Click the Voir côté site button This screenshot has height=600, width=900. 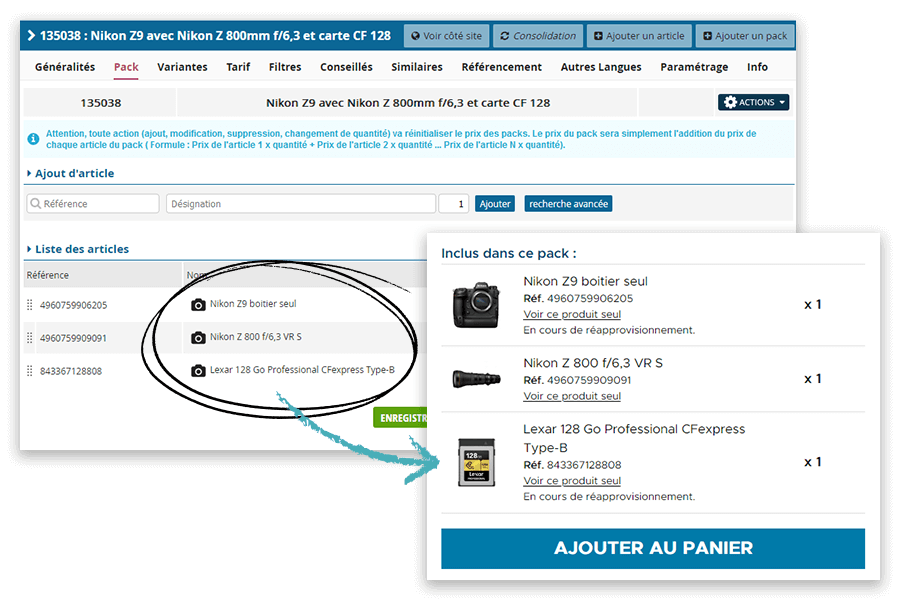[447, 36]
